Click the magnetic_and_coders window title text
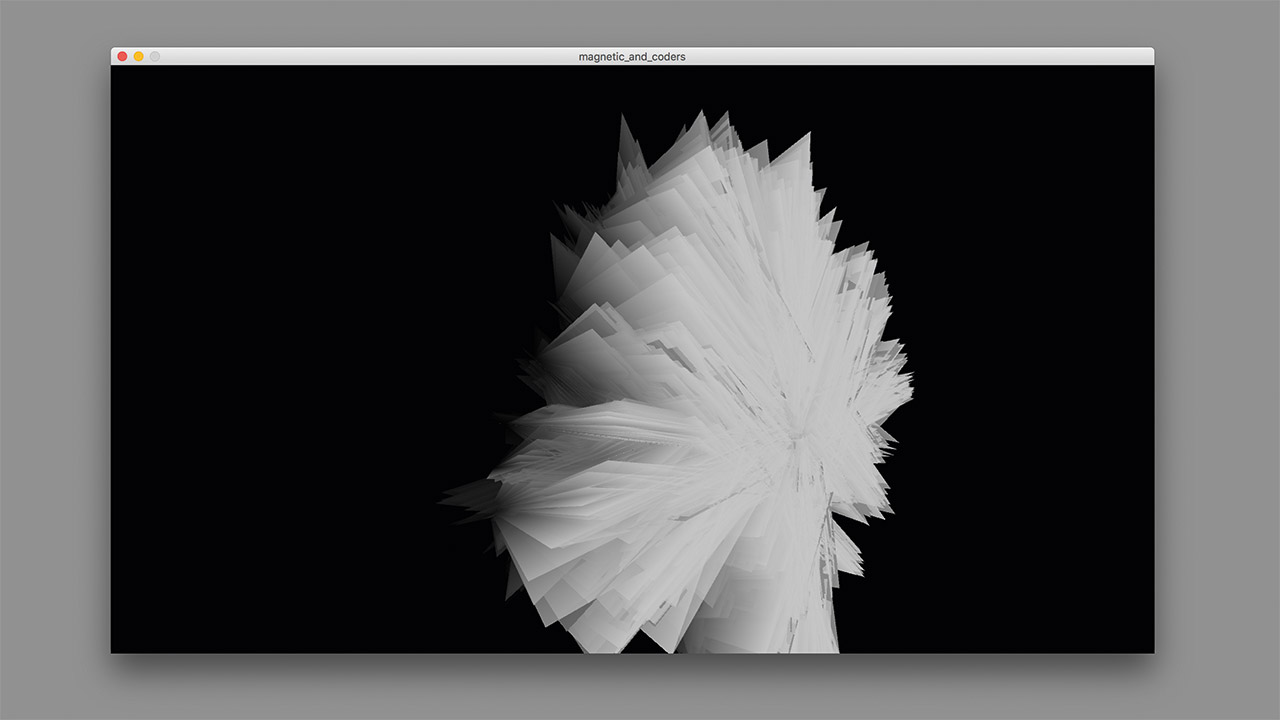Screen dimensions: 1280x720 click(x=632, y=56)
